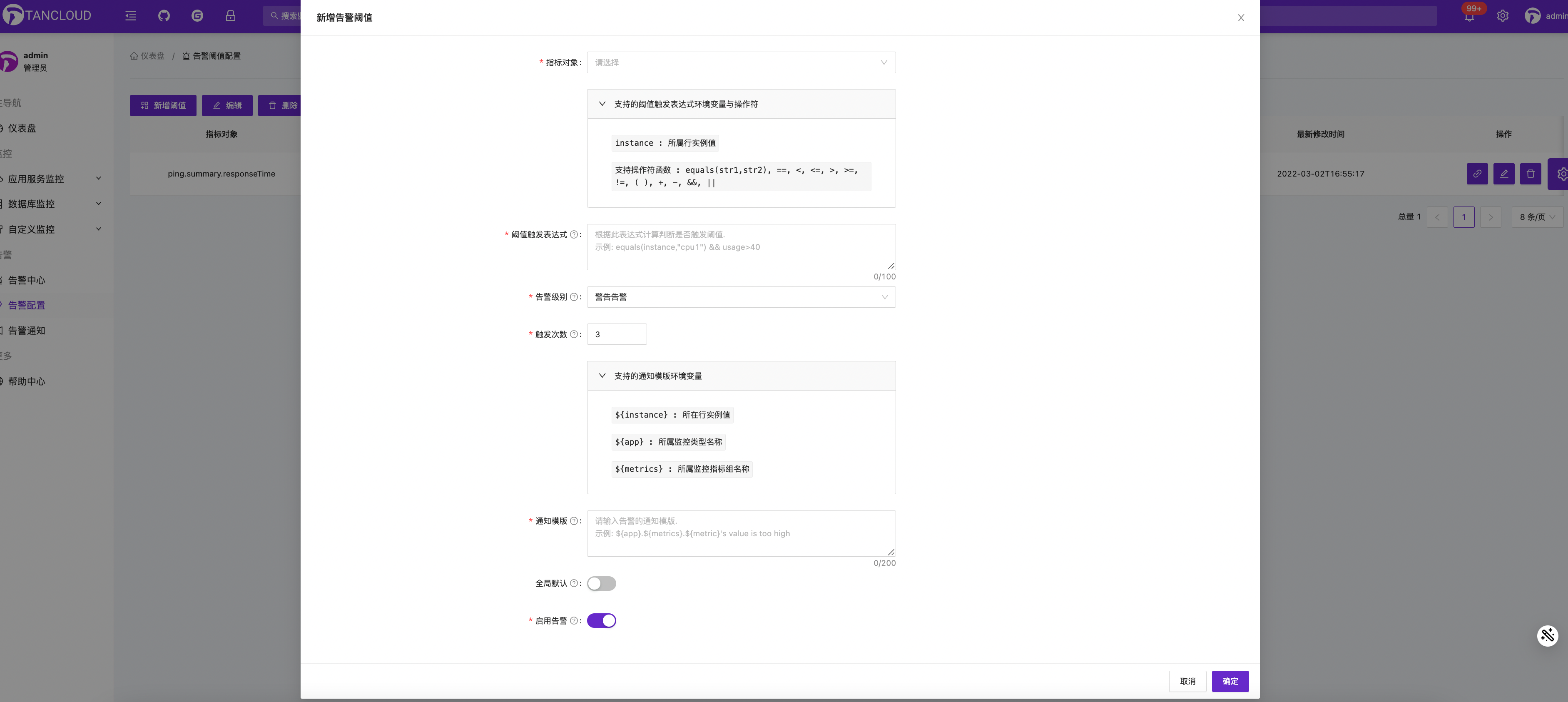1568x702 pixels.
Task: Click the trash delete icon in row
Action: [1530, 174]
